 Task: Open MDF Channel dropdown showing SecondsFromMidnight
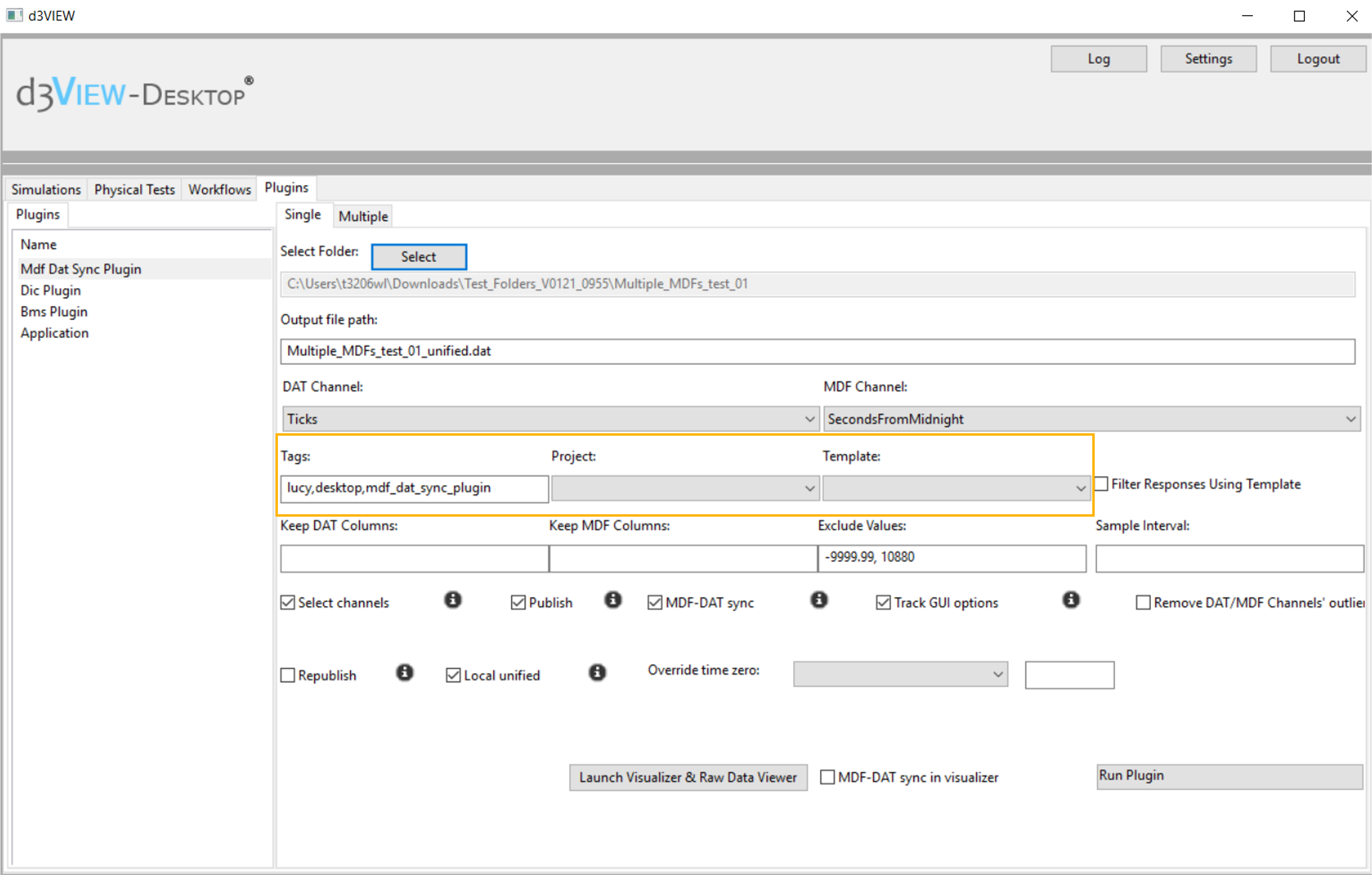[x=1092, y=419]
